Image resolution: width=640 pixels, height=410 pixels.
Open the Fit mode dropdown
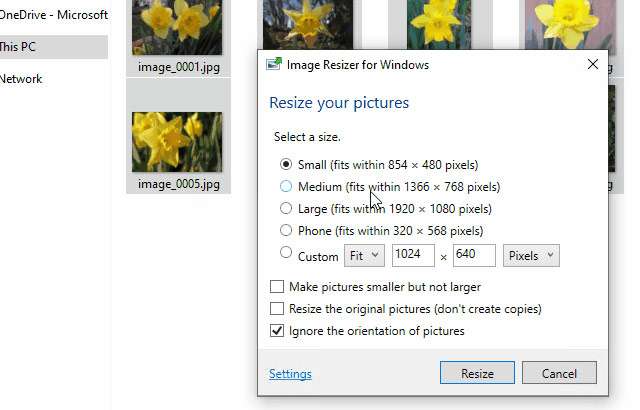[x=364, y=255]
